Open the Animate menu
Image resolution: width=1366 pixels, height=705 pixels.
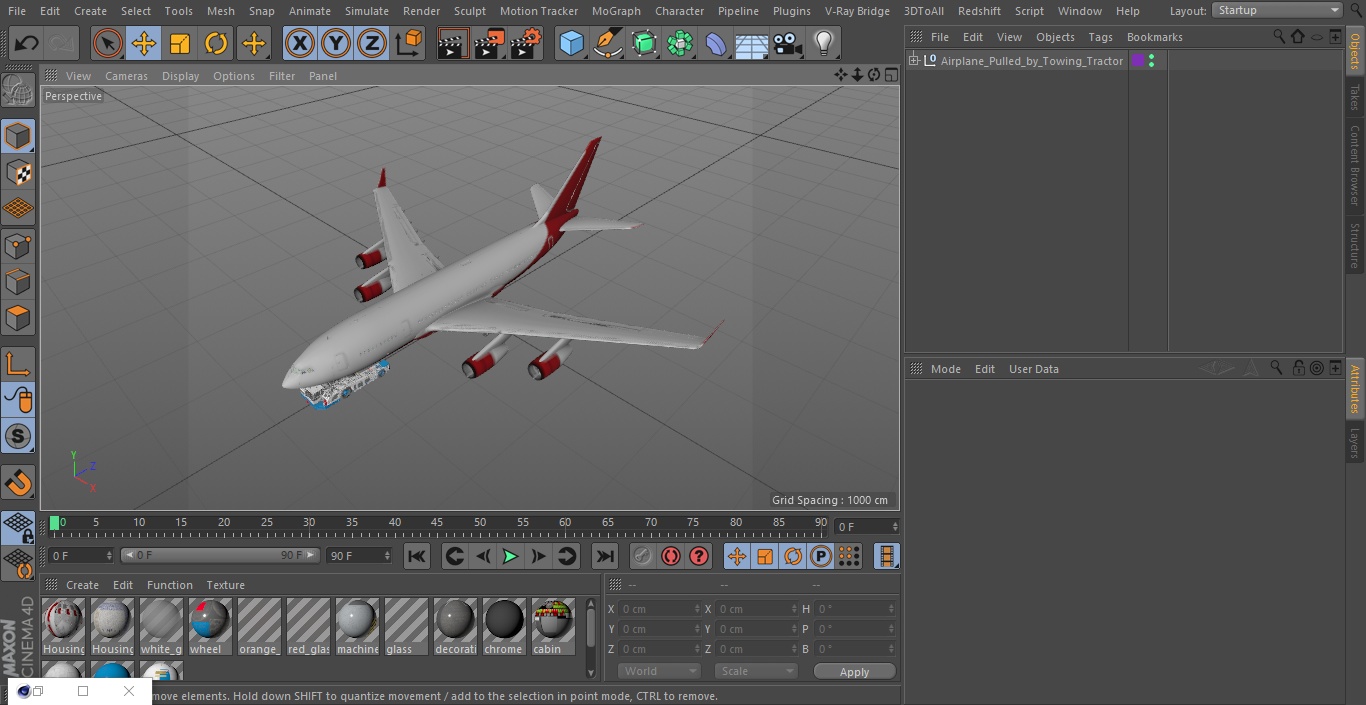coord(310,11)
